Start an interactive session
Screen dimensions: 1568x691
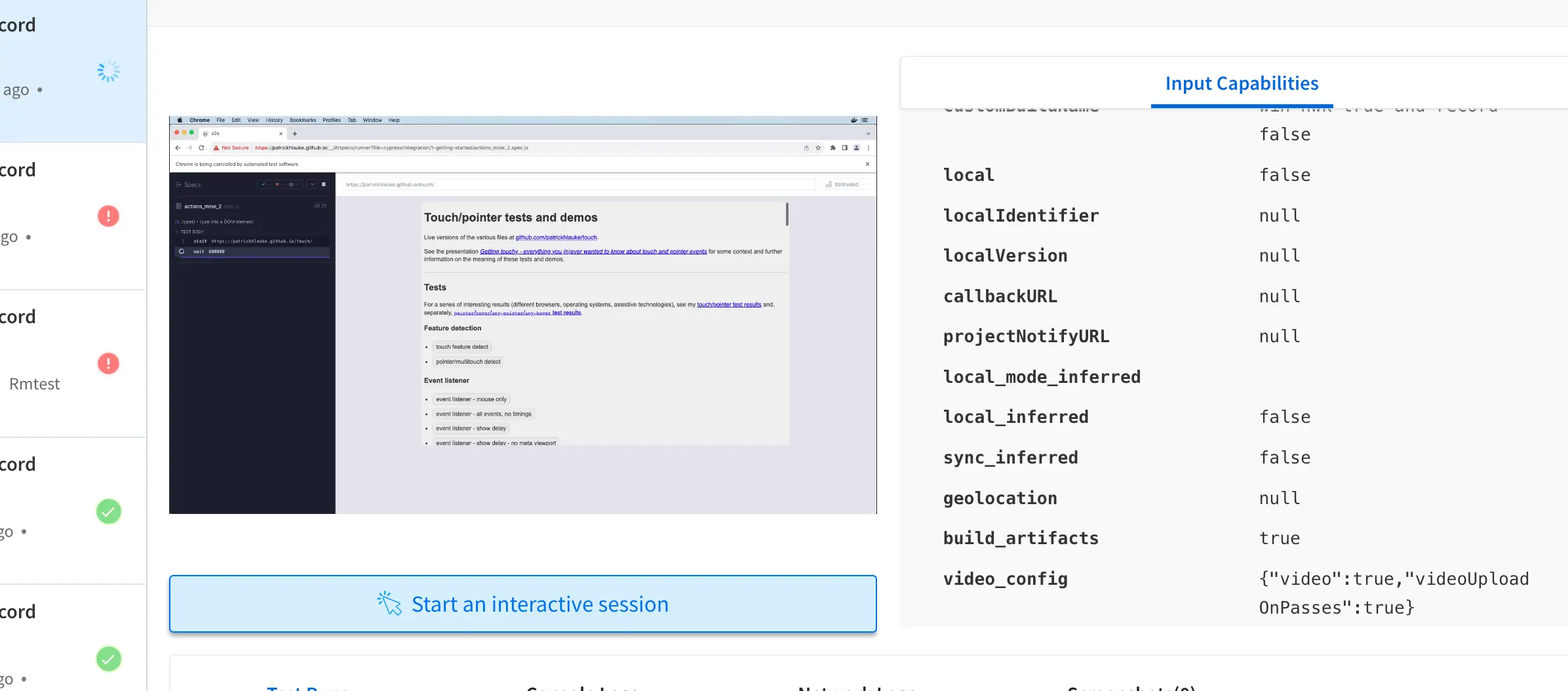[x=522, y=604]
